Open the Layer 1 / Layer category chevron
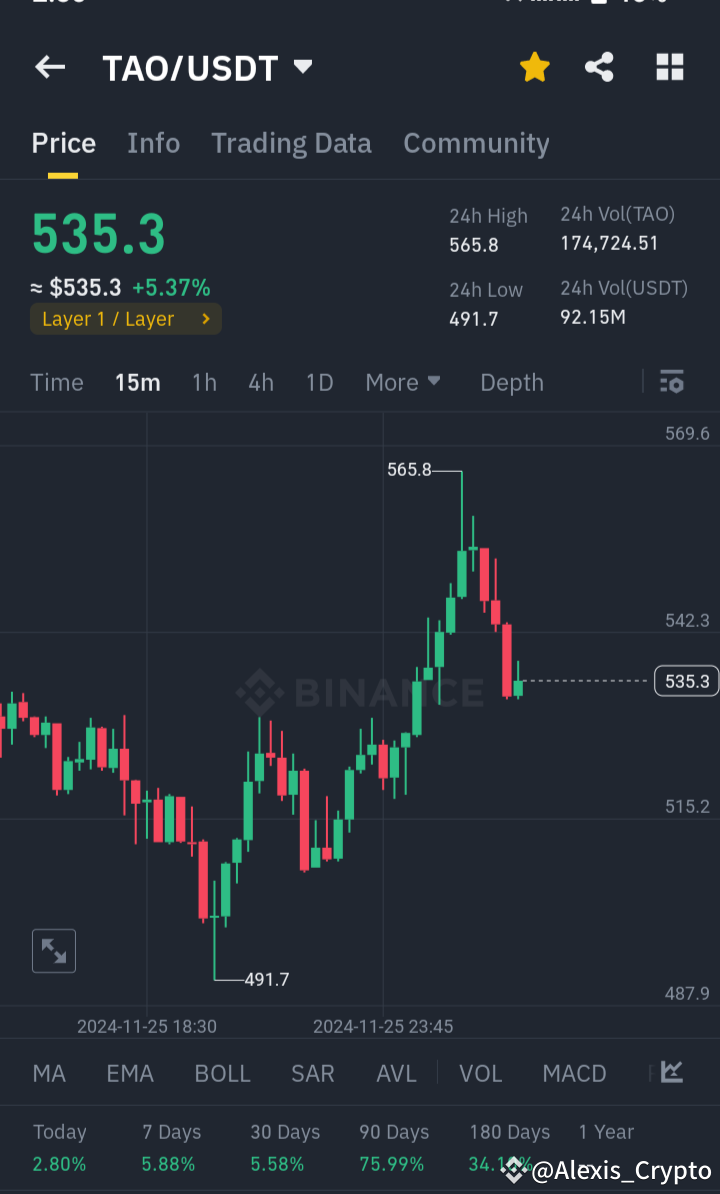This screenshot has height=1194, width=720. [204, 319]
